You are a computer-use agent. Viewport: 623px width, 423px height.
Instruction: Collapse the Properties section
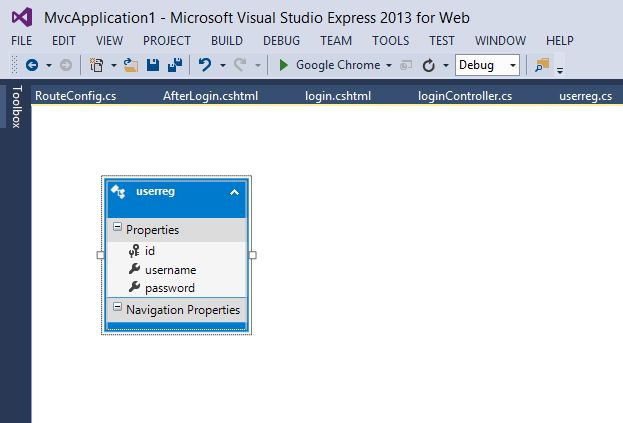pyautogui.click(x=118, y=229)
